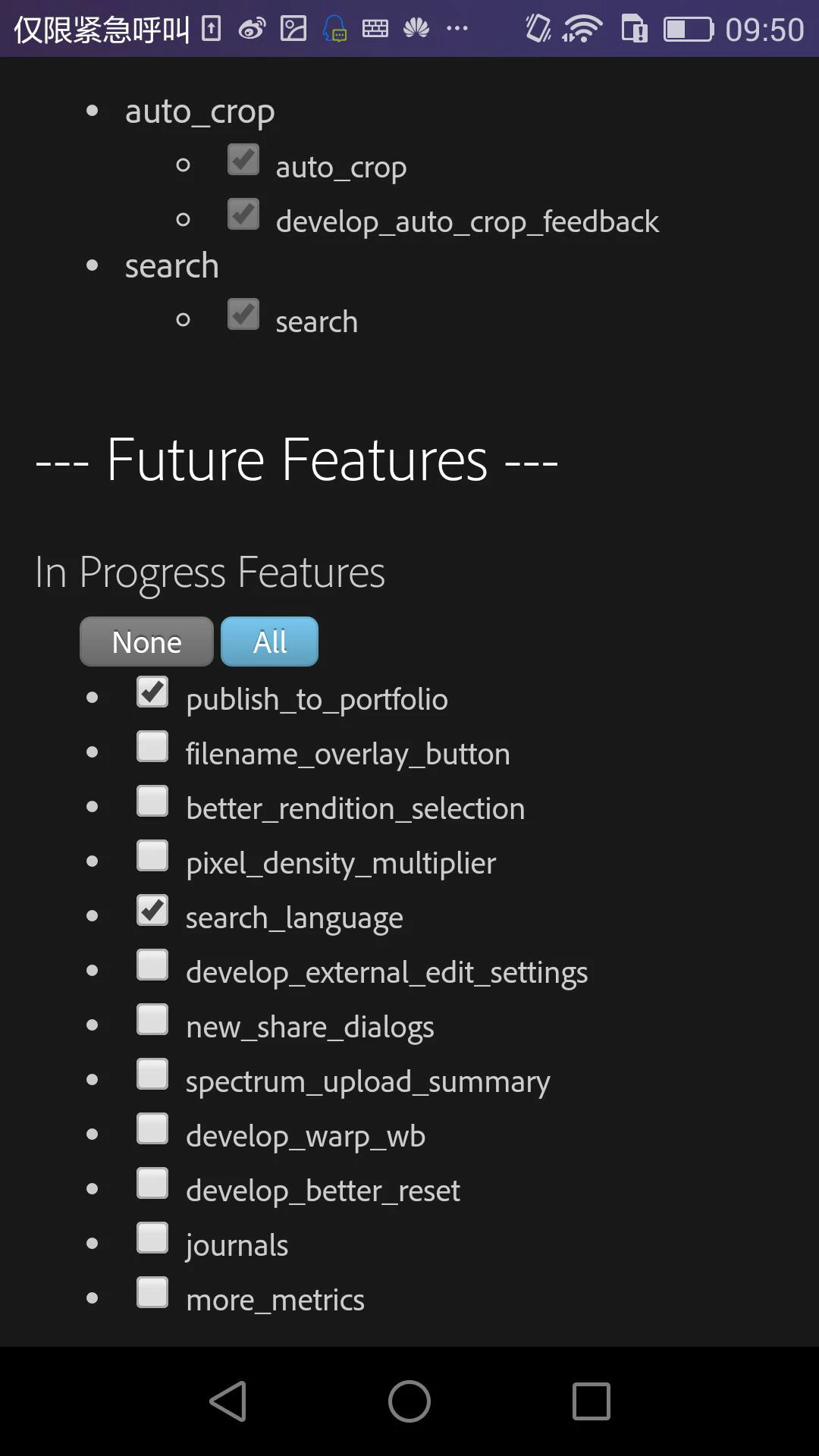Enable the filename_overlay_button checkbox

[x=152, y=746]
